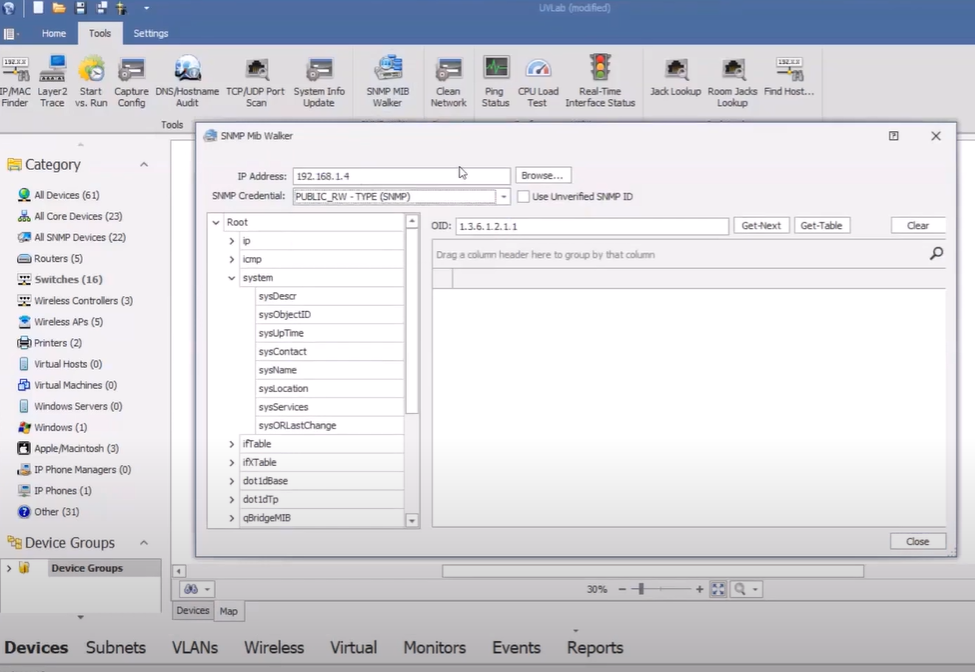
Task: Expand the qBridgeMIB tree node
Action: [231, 518]
